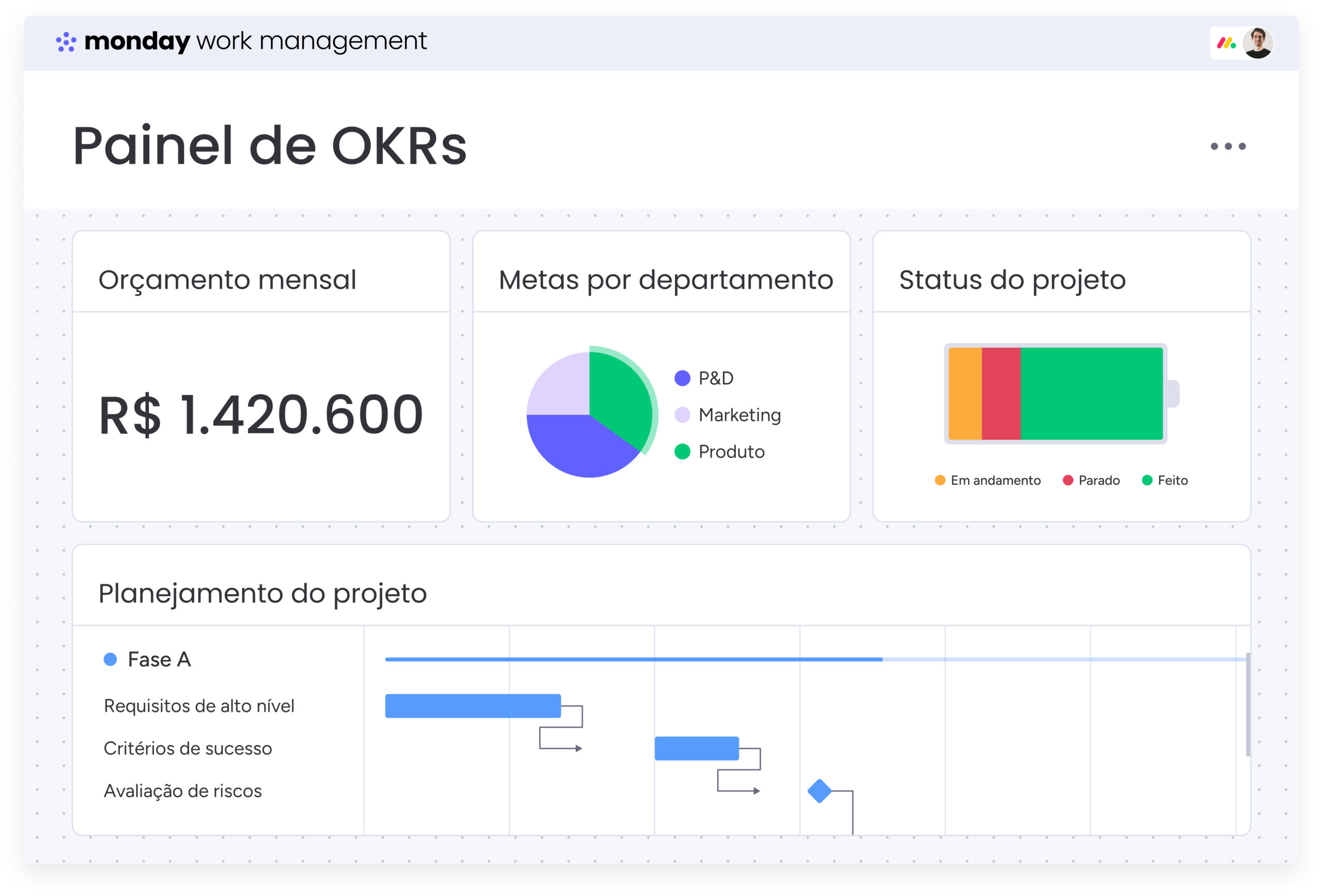Select Critérios de sucesso task
Viewport: 1323px width, 896px height.
[188, 748]
